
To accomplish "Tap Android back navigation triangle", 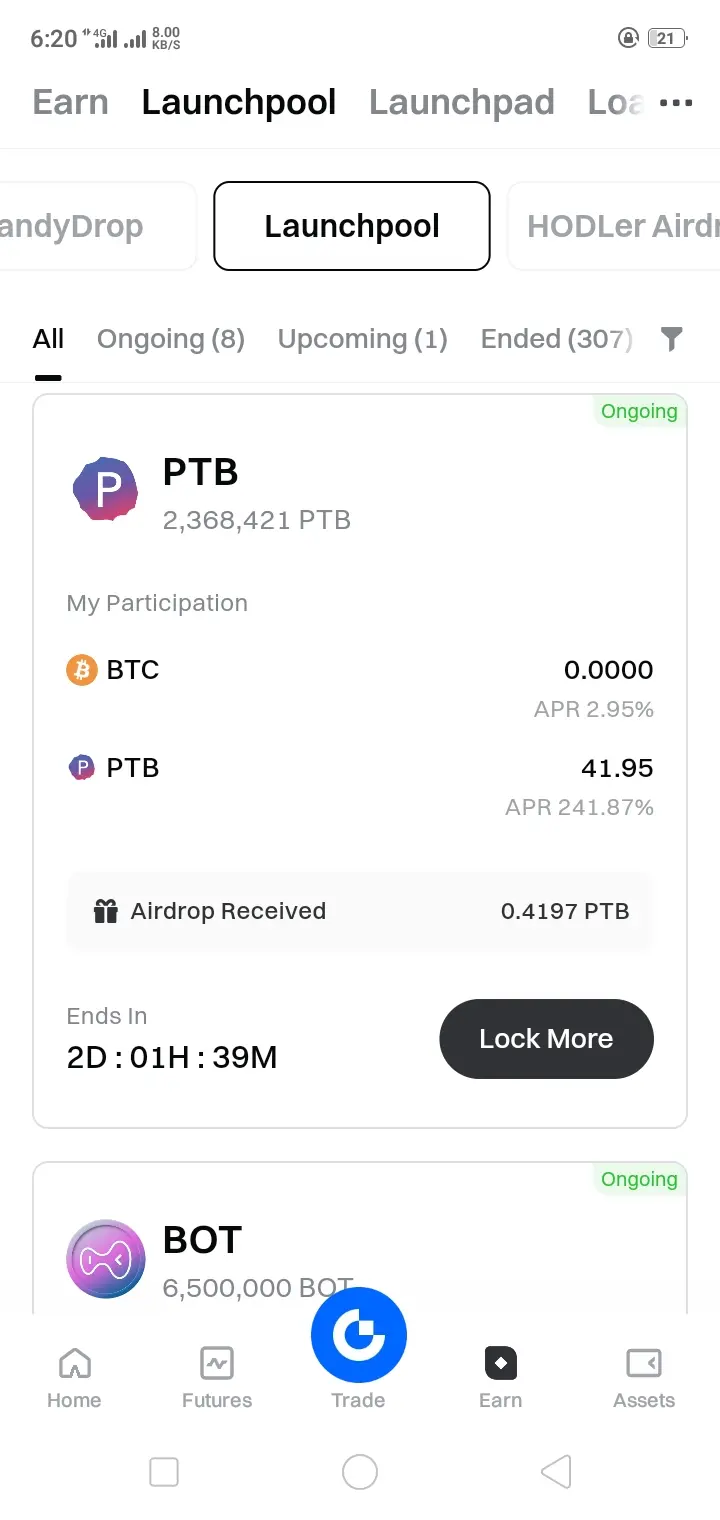I will (x=556, y=1472).
